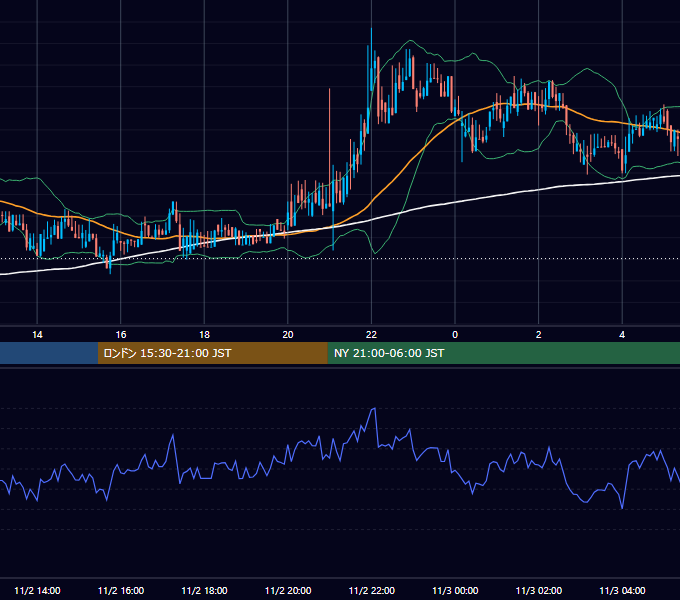Click the 11/2 18:00 time label
Image resolution: width=680 pixels, height=600 pixels.
204,590
